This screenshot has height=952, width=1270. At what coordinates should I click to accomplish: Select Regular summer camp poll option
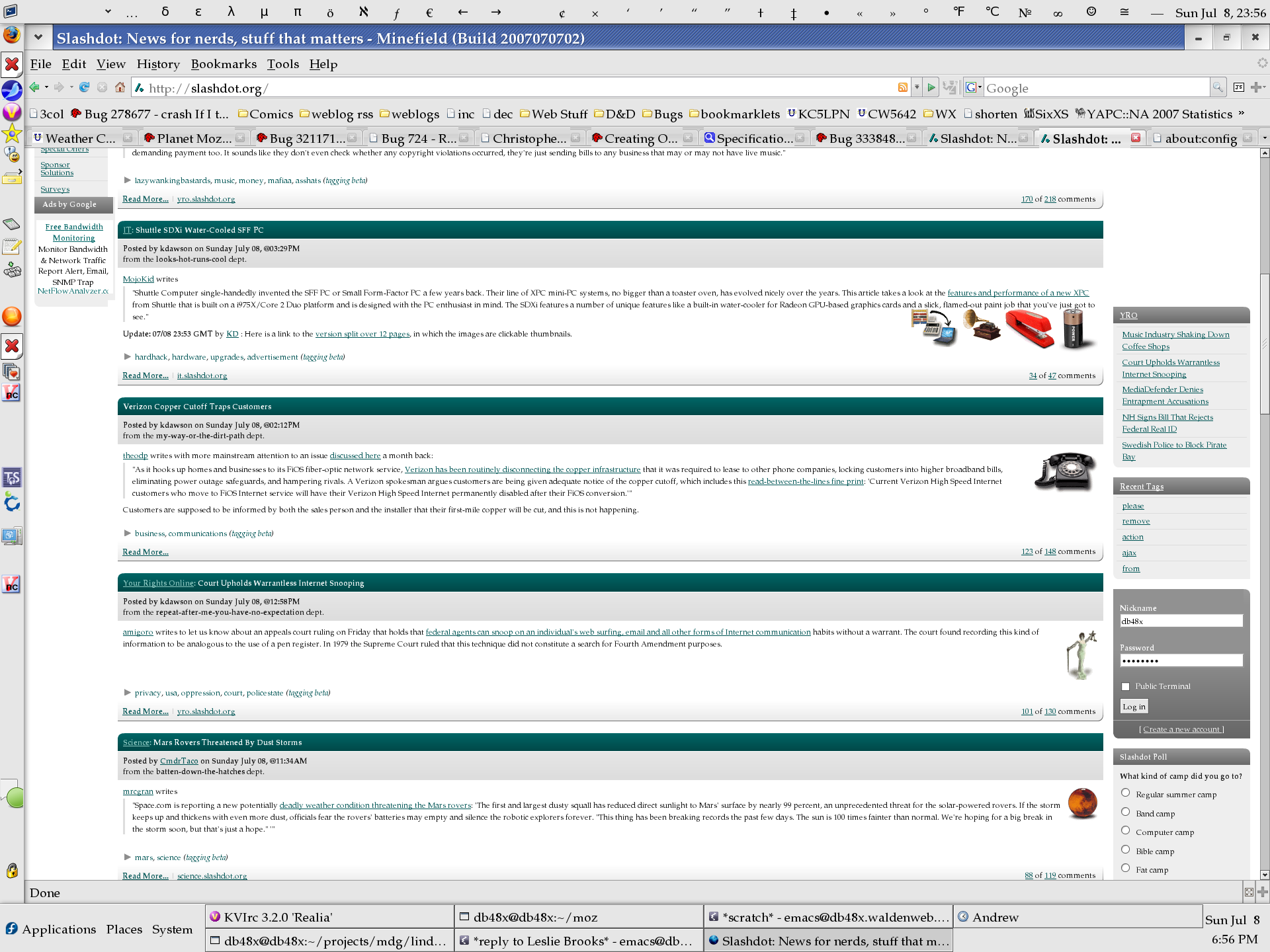1126,793
